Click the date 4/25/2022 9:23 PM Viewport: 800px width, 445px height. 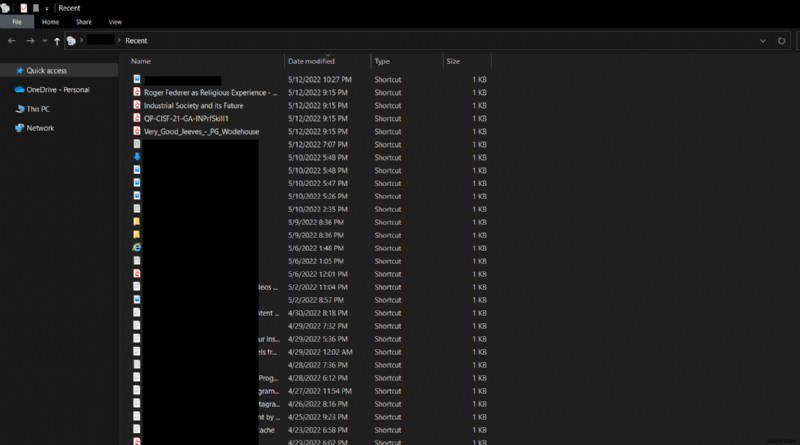(x=317, y=417)
